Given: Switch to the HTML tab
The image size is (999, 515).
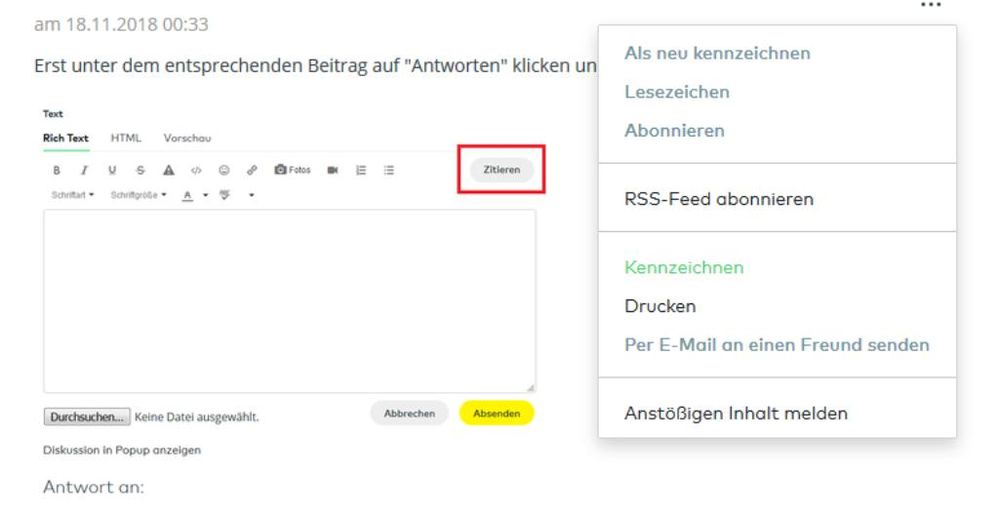Looking at the screenshot, I should tap(126, 138).
